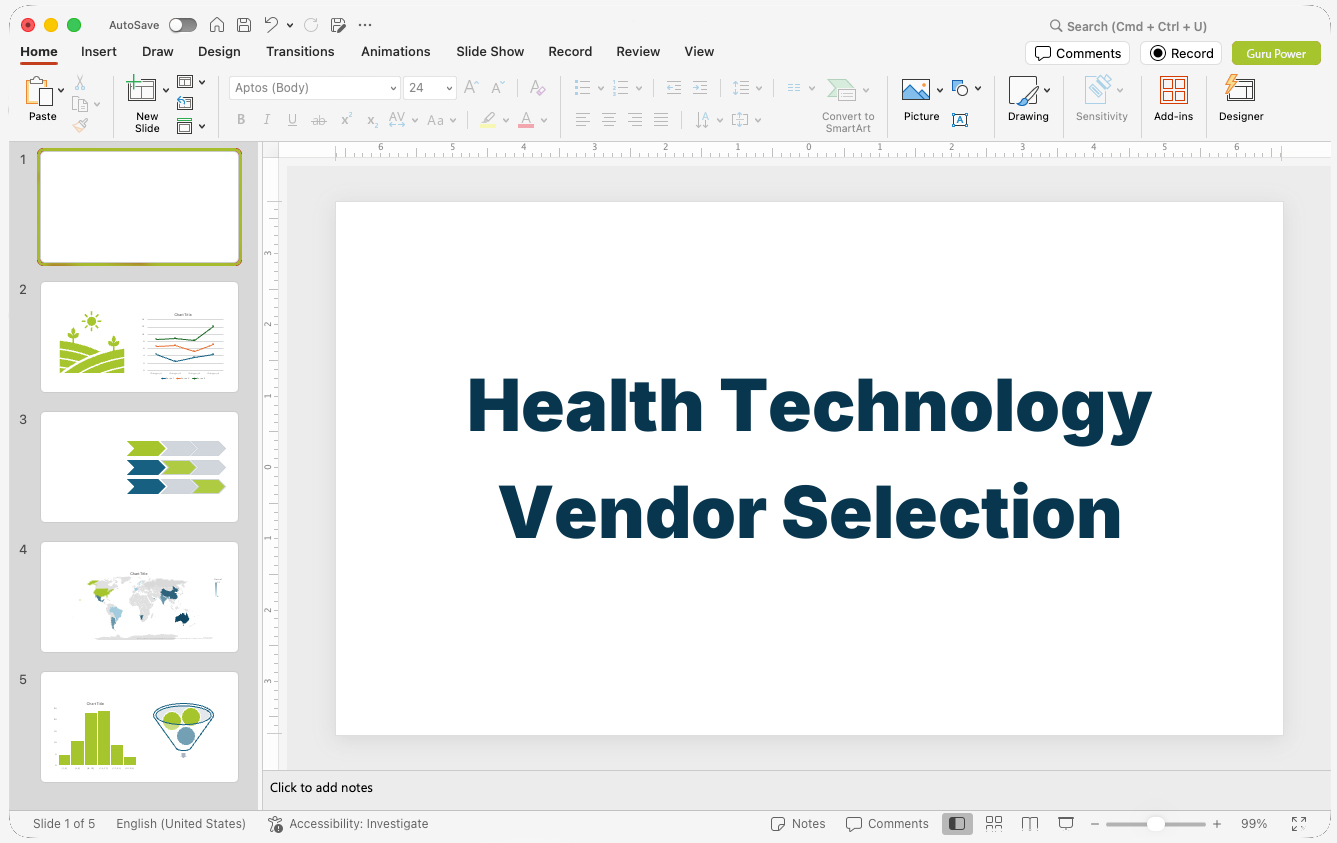The image size is (1337, 843).
Task: Click the Reset slide icon
Action: click(x=185, y=103)
